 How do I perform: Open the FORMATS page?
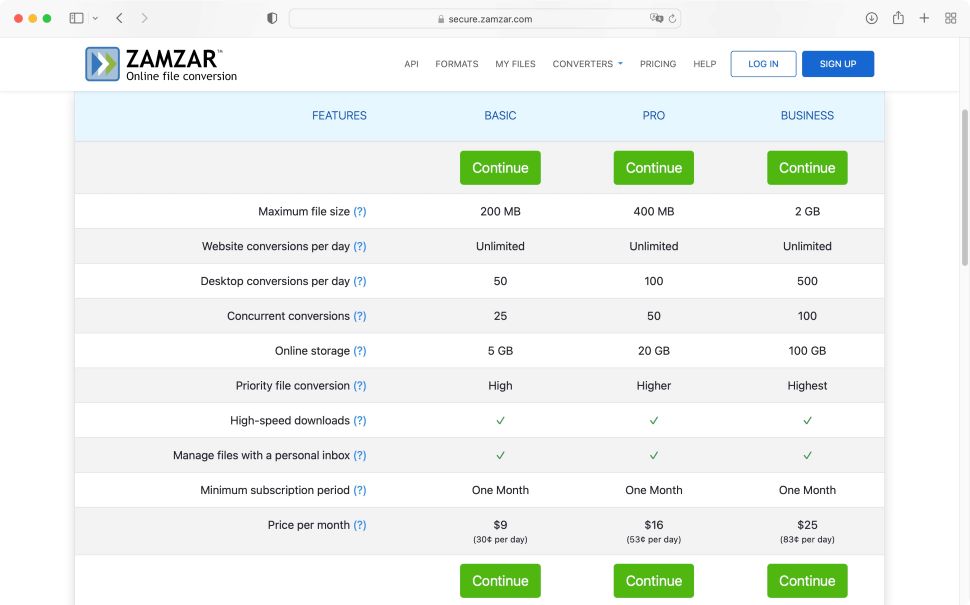pos(457,64)
